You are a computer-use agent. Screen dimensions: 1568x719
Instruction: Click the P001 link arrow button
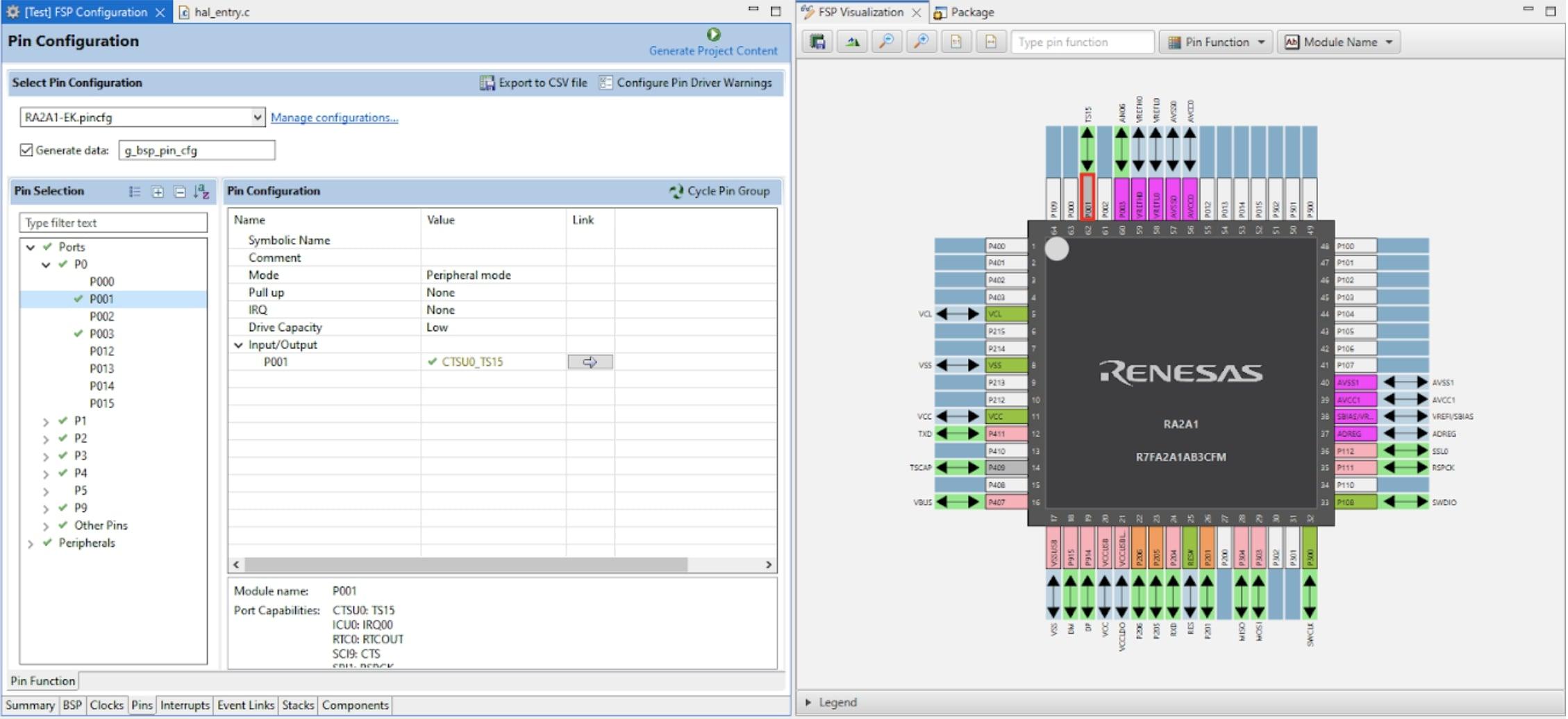[x=590, y=362]
